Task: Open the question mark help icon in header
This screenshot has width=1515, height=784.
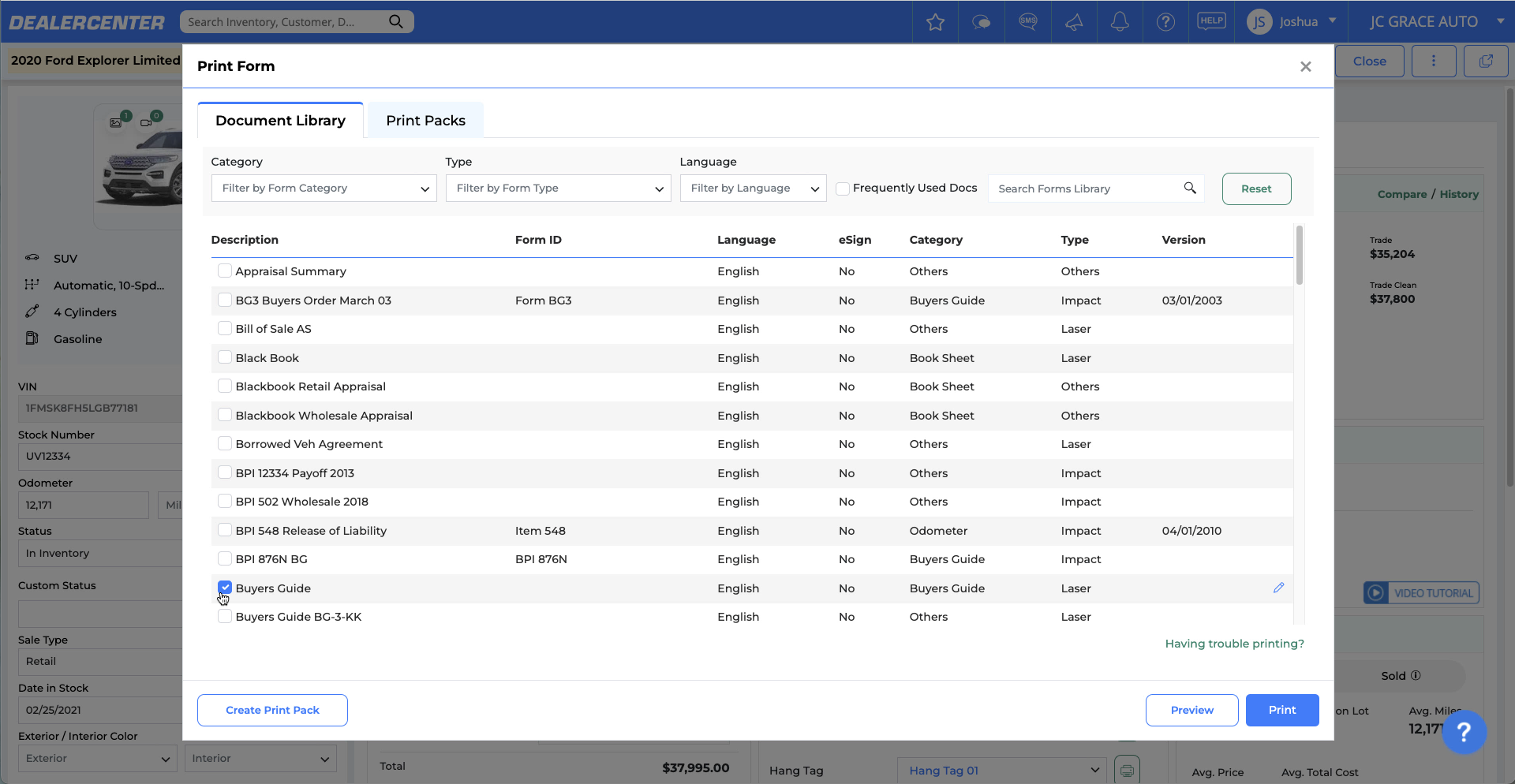Action: pos(1165,22)
